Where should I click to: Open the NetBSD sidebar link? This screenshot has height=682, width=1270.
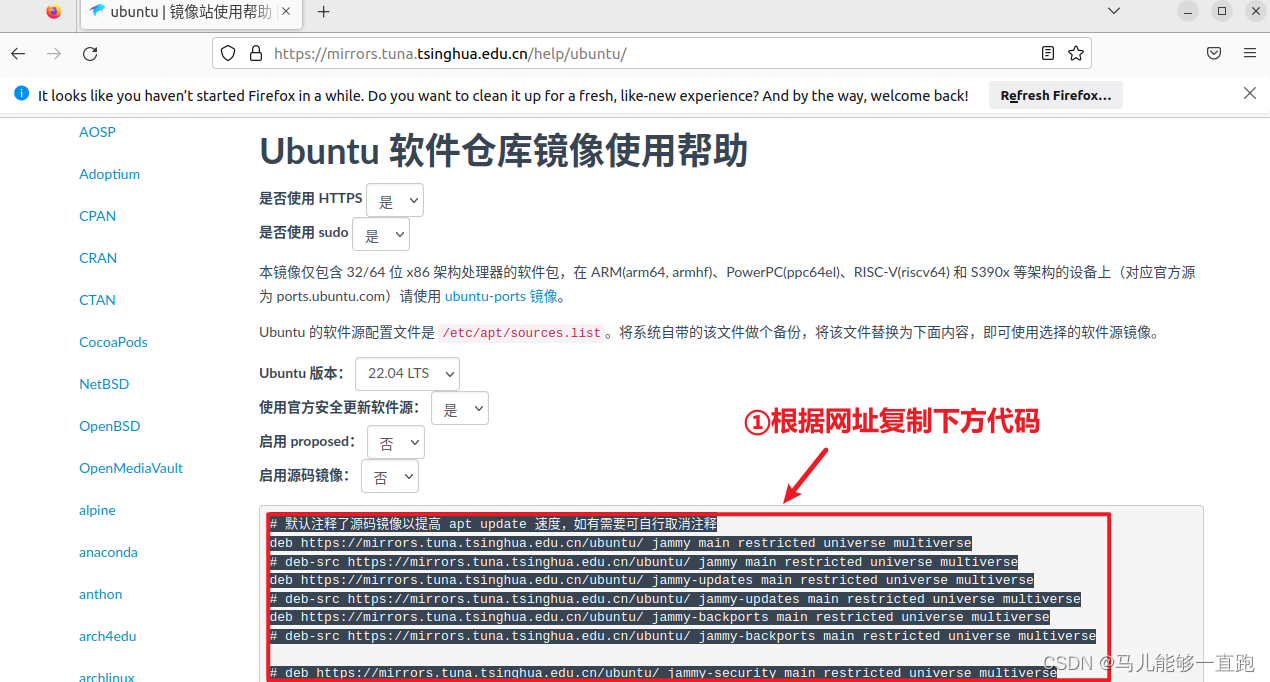[x=104, y=384]
